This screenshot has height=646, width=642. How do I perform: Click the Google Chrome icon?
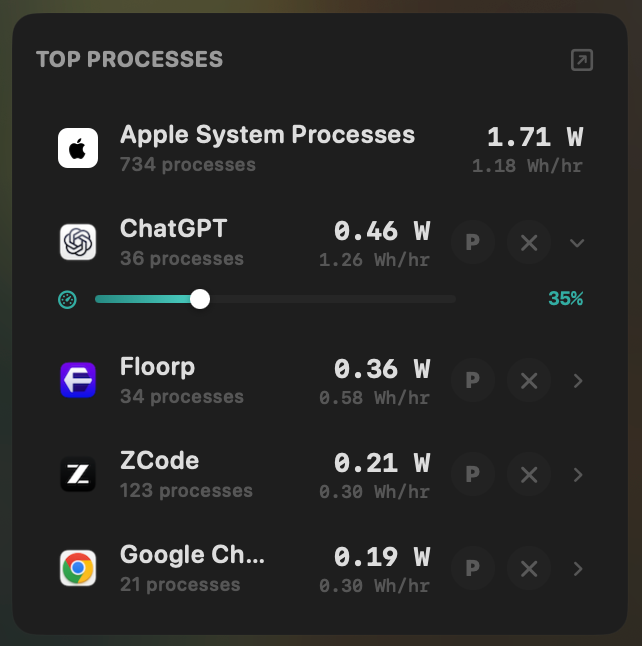(x=78, y=568)
